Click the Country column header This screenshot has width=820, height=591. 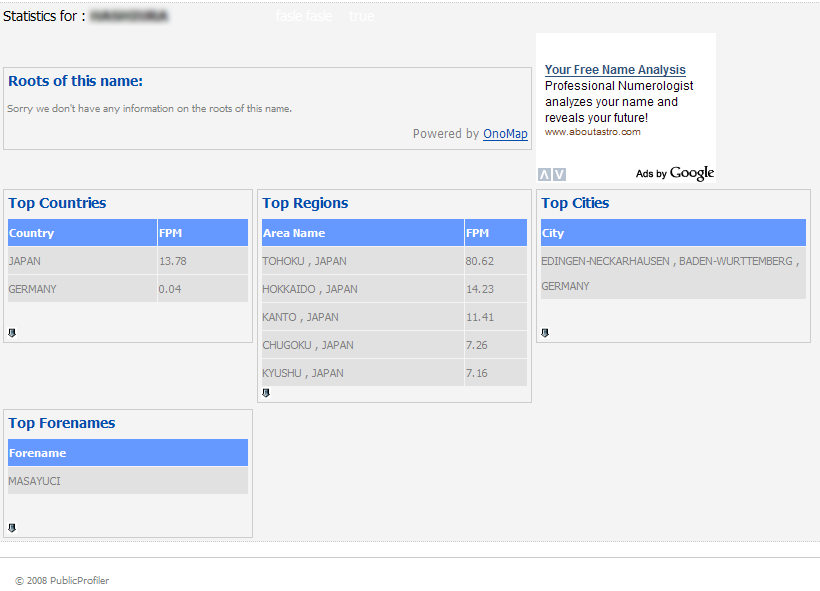pos(32,233)
